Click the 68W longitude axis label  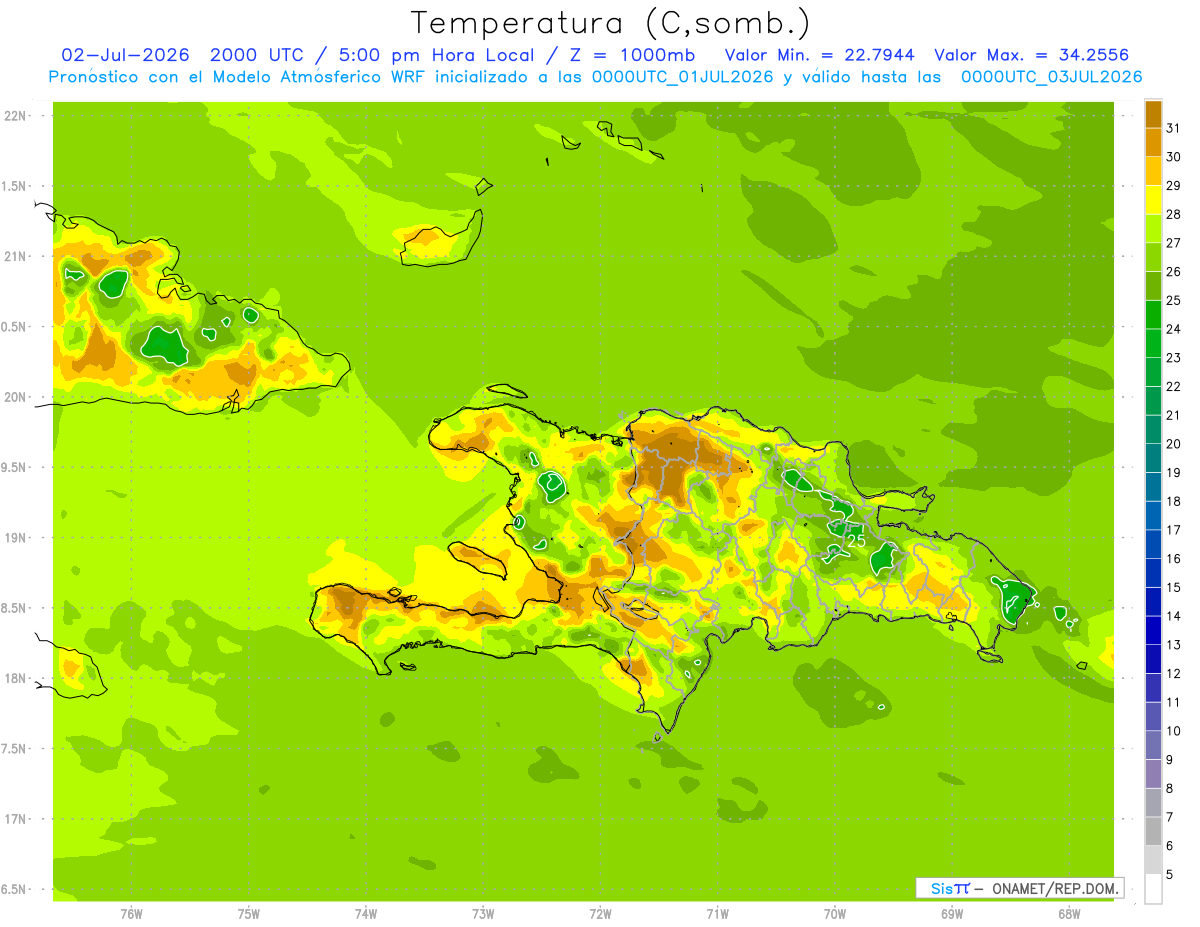click(1069, 914)
